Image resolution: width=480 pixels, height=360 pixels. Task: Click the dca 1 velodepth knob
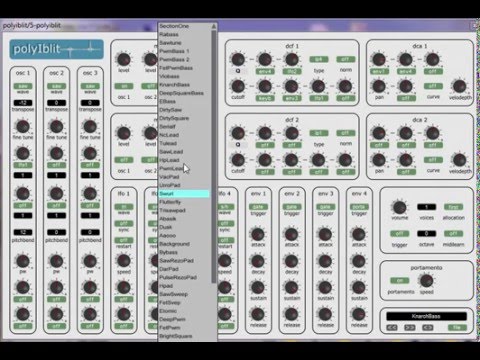pyautogui.click(x=460, y=86)
